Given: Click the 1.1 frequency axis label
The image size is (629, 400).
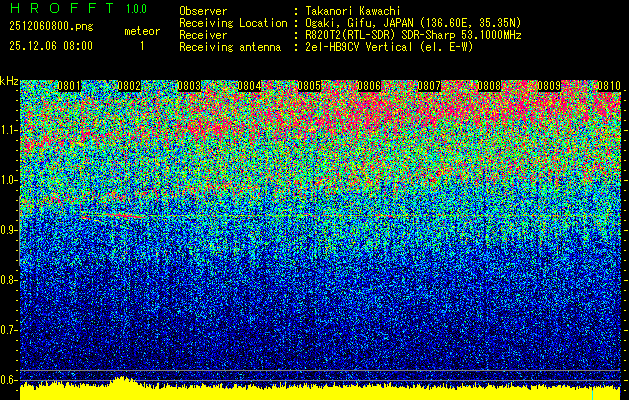Looking at the screenshot, I should [9, 130].
